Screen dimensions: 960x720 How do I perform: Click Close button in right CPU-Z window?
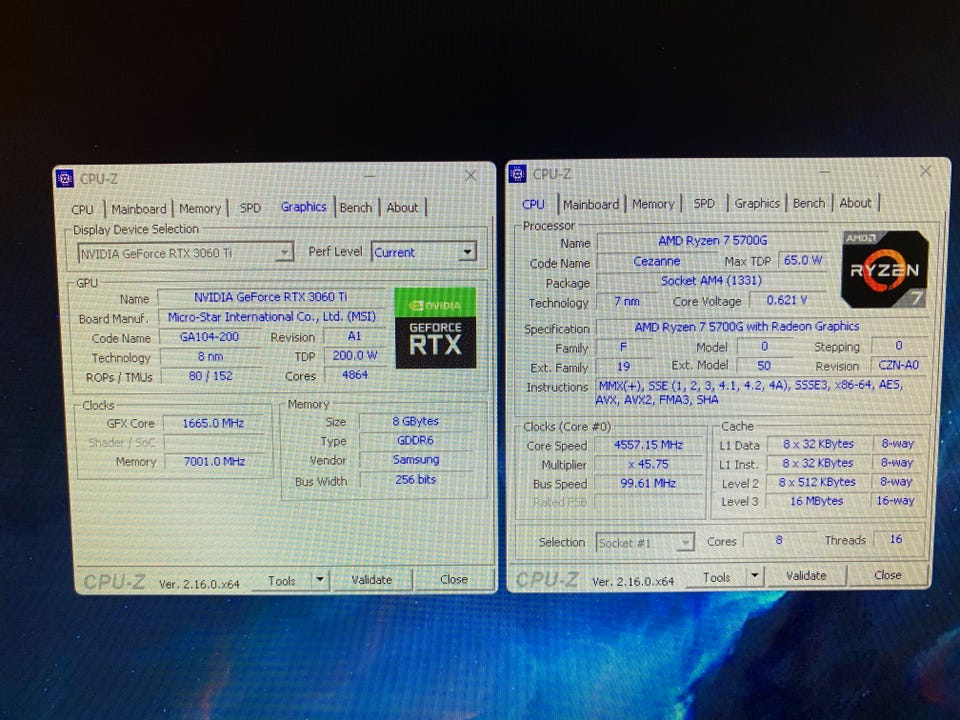click(888, 575)
